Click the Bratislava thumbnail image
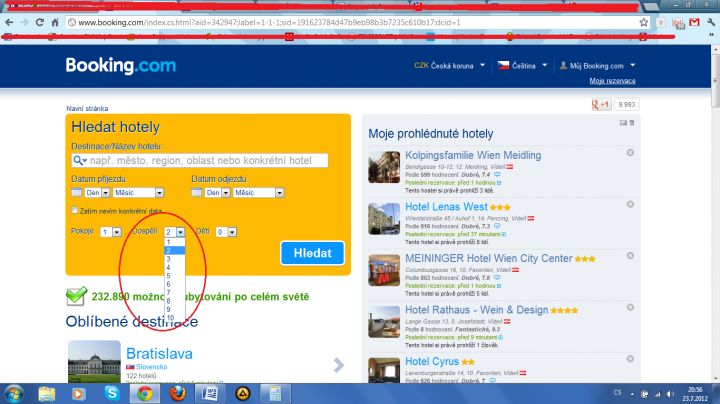720x404 pixels. [94, 361]
